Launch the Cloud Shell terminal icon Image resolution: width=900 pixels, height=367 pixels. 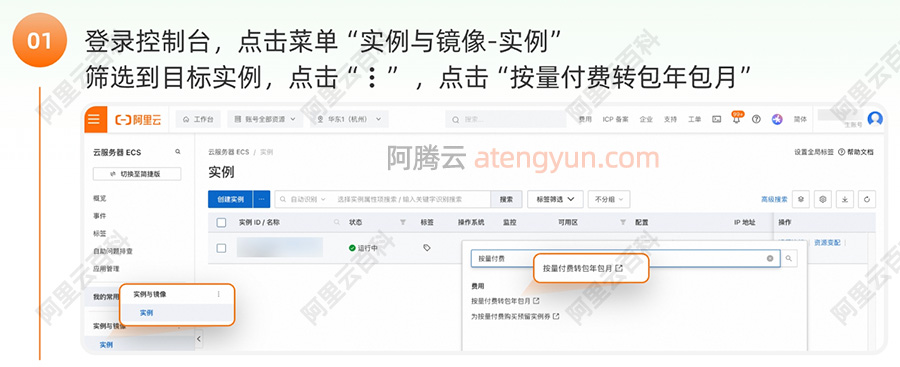(x=716, y=119)
